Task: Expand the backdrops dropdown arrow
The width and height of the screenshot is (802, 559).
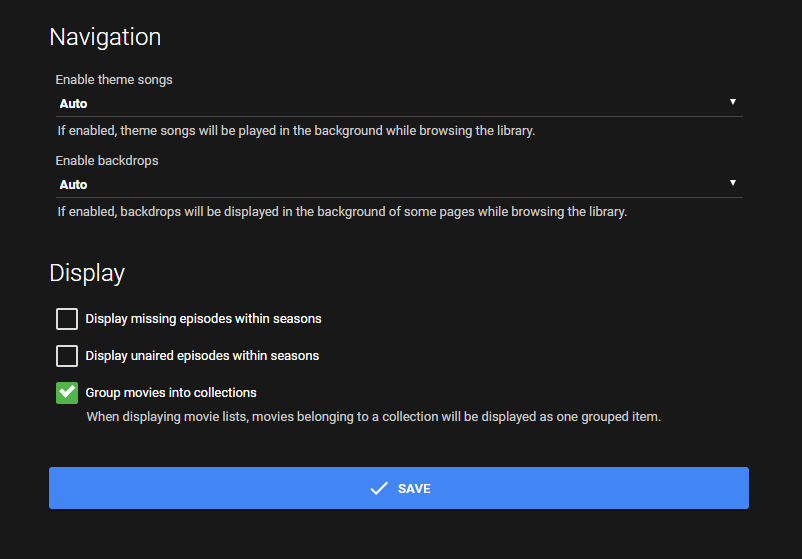Action: click(x=733, y=183)
